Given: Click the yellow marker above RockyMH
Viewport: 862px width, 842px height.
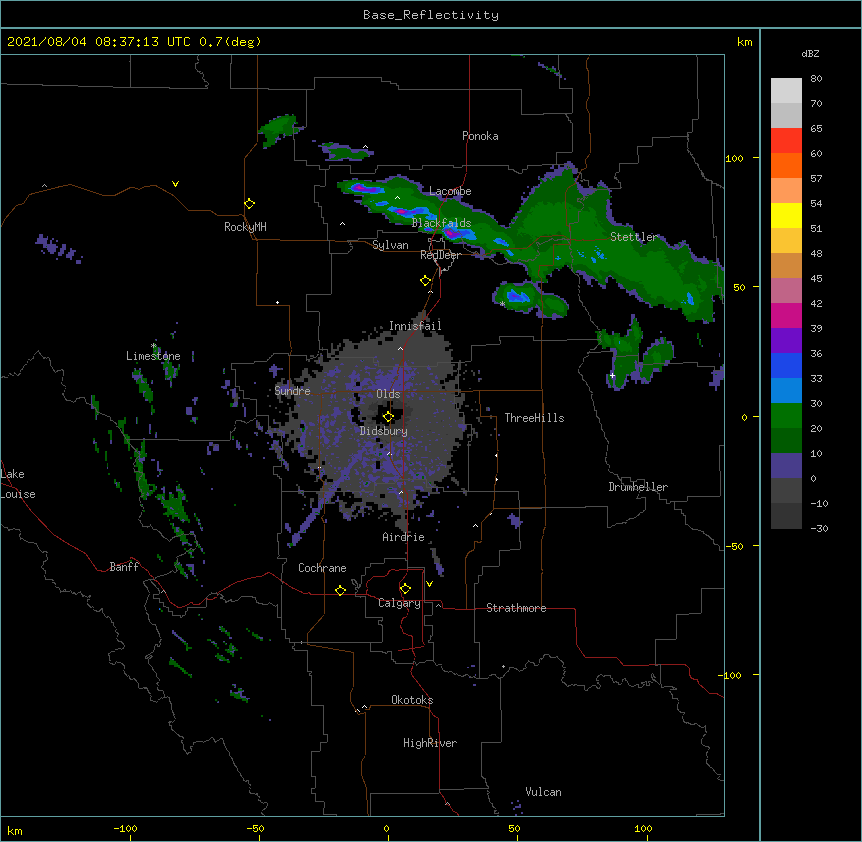Looking at the screenshot, I should coord(249,204).
